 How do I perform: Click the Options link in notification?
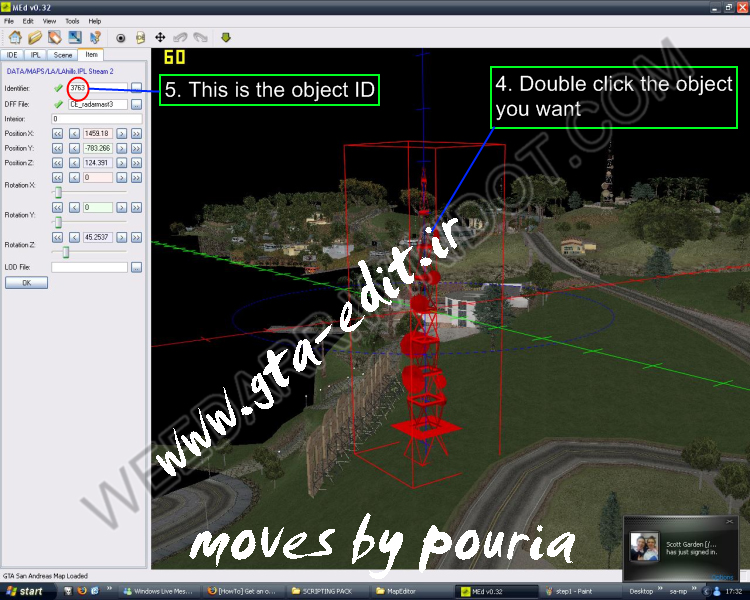(x=722, y=578)
